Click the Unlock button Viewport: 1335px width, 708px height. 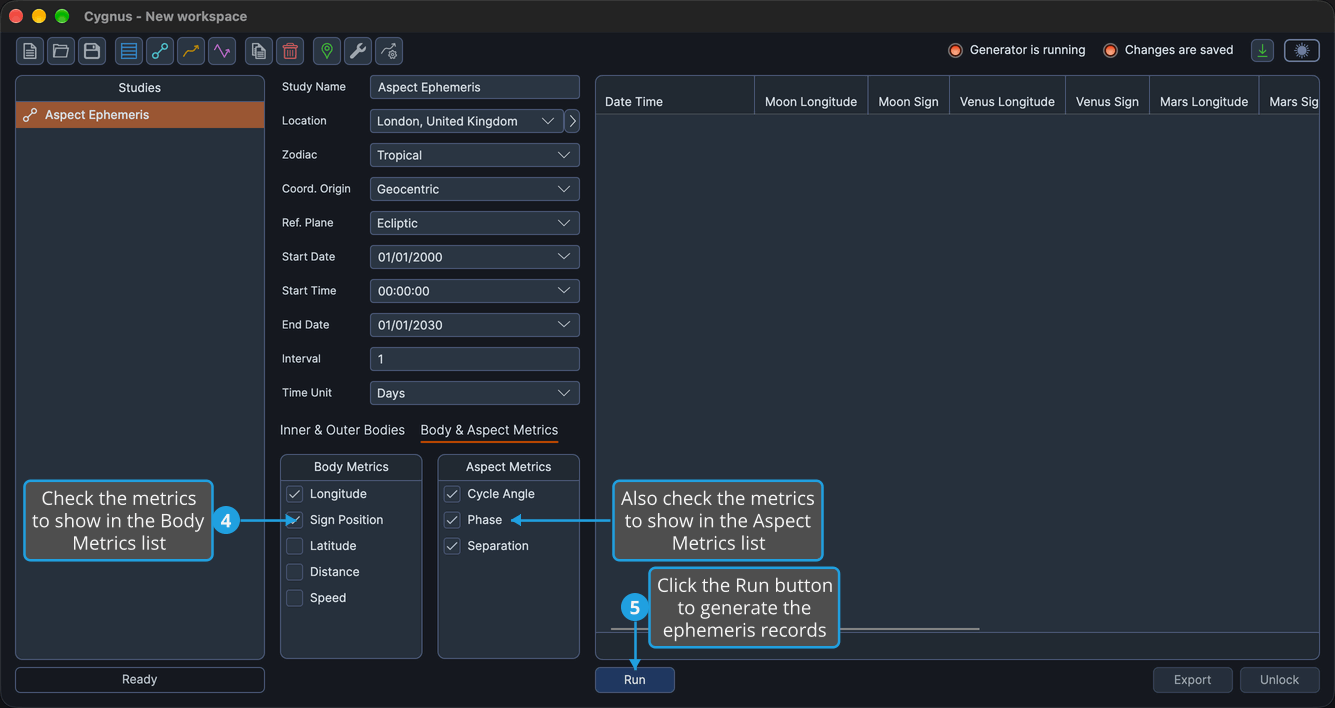(1279, 680)
